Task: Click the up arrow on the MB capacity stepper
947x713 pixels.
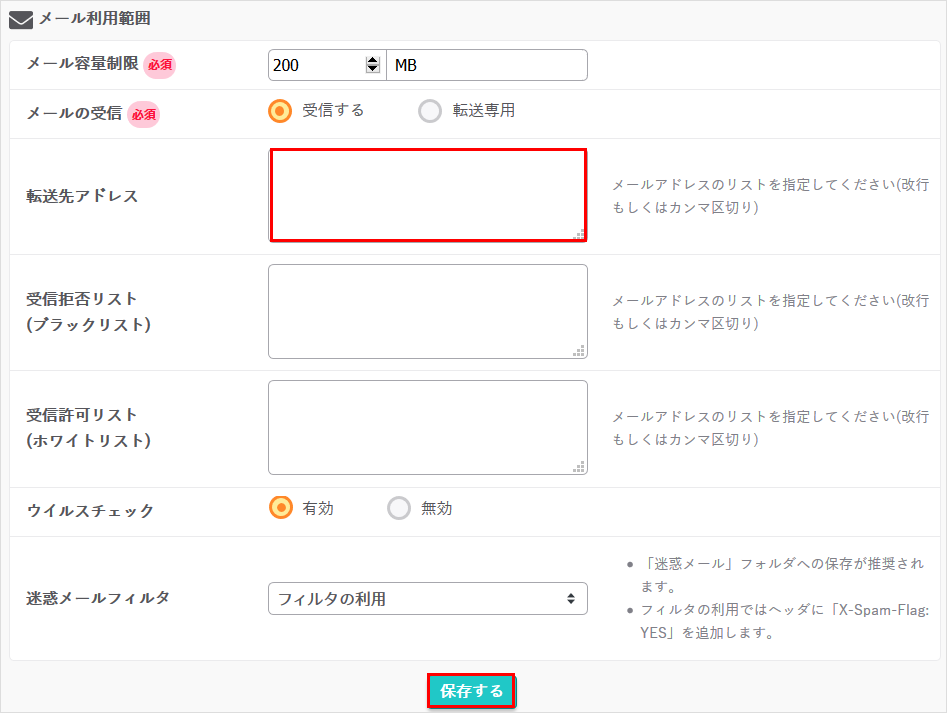Action: [372, 59]
